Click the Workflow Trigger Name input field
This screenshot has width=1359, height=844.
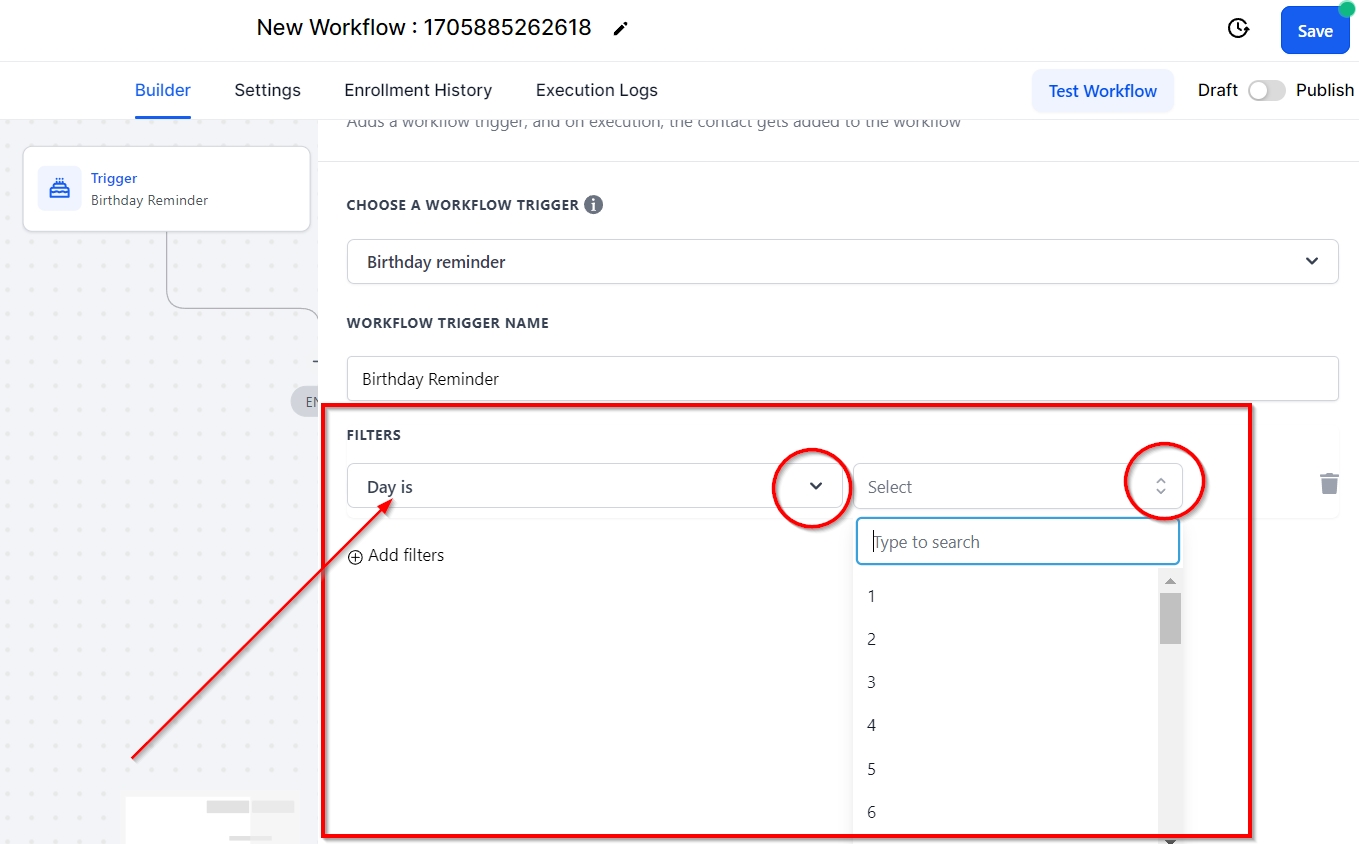click(x=842, y=379)
